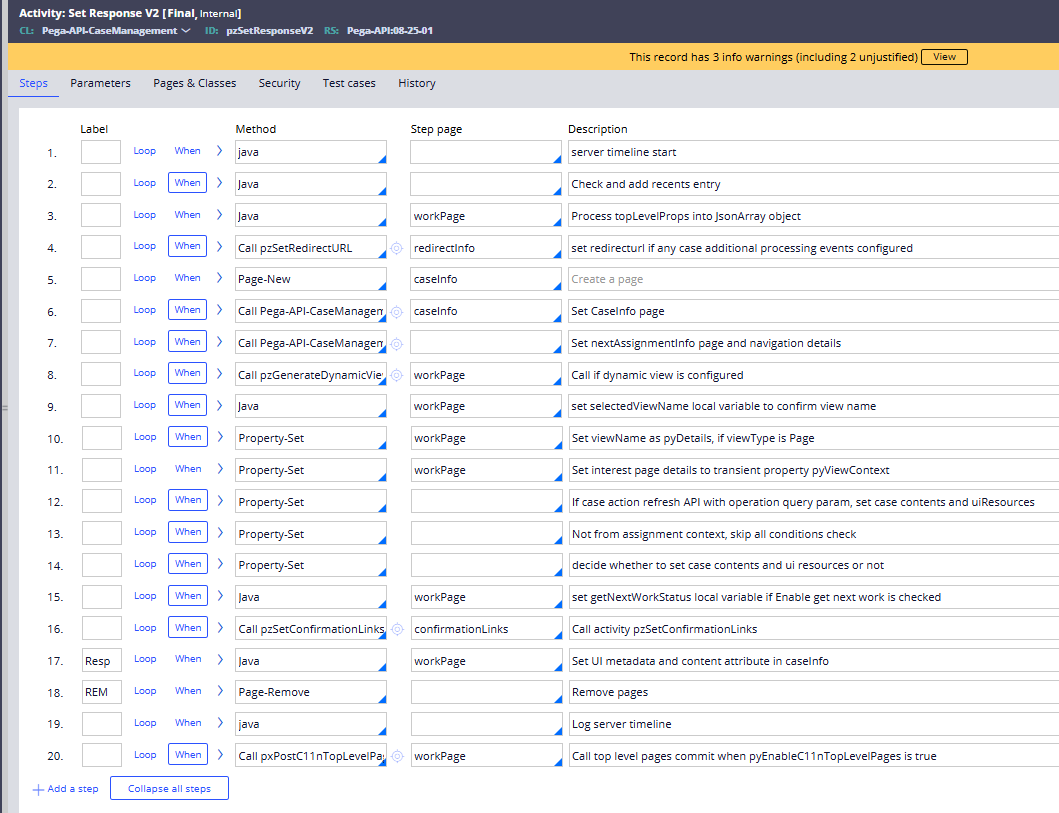Click the Loop link in step 13

point(145,531)
